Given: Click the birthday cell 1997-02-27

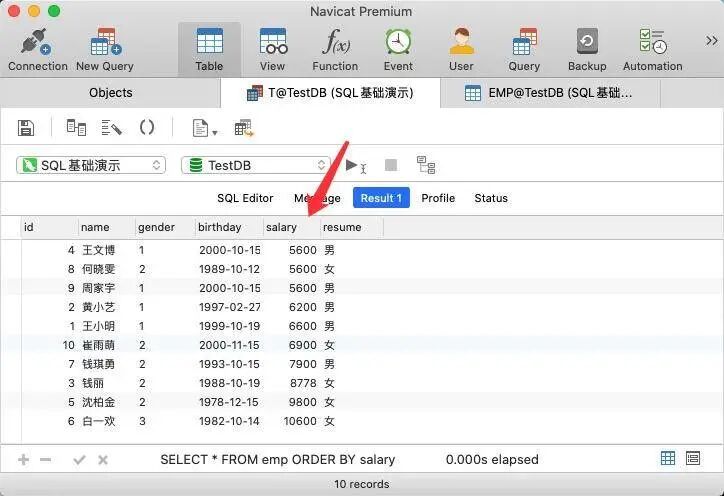Looking at the screenshot, I should [229, 307].
